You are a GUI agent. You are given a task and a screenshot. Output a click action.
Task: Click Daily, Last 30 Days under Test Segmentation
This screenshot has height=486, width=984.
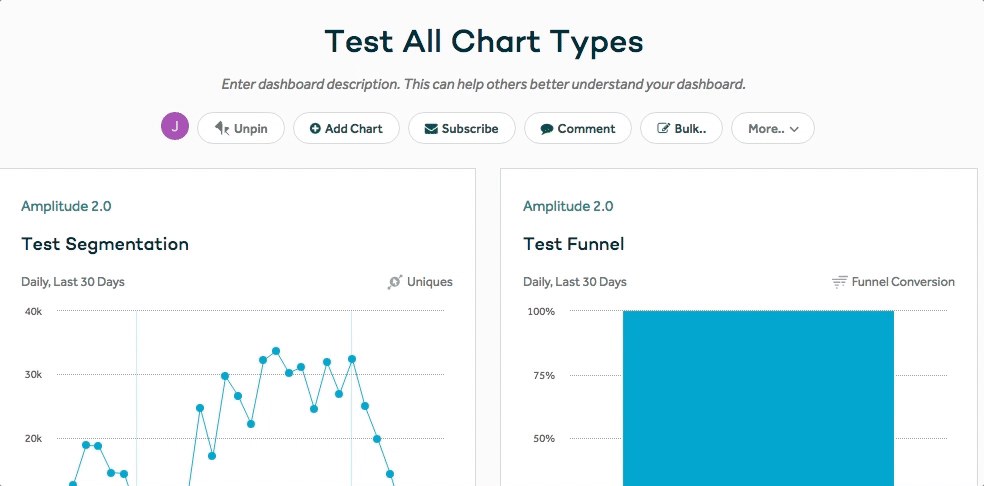73,282
